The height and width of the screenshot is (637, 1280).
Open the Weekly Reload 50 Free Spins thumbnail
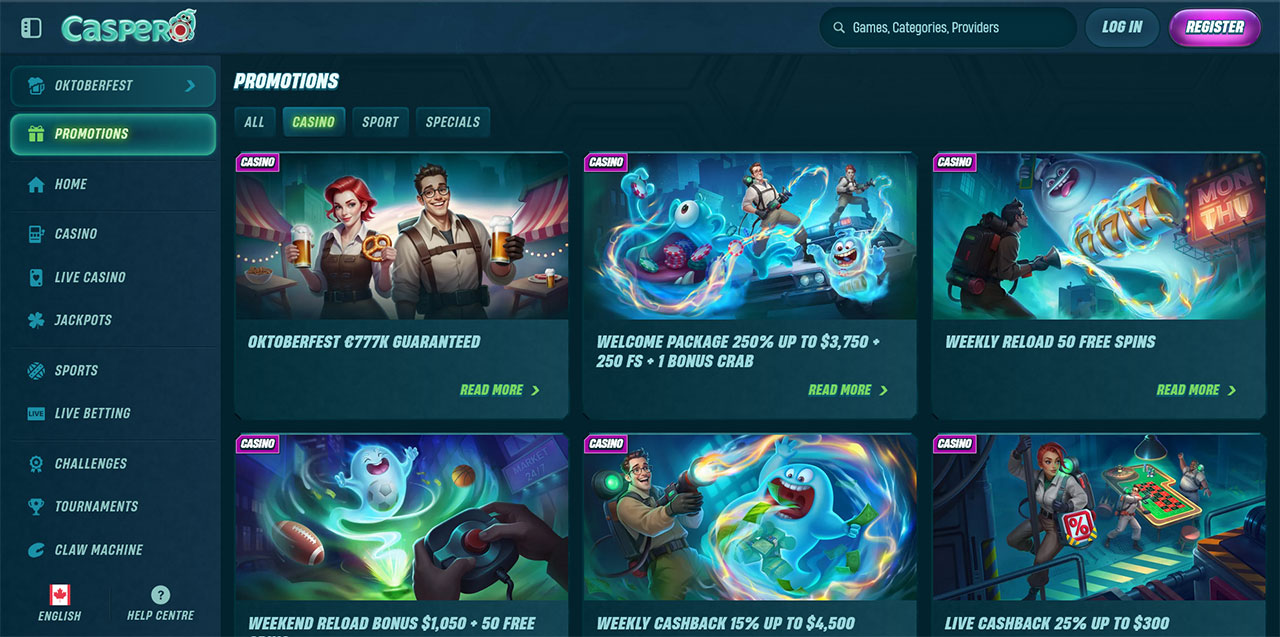coord(1098,236)
